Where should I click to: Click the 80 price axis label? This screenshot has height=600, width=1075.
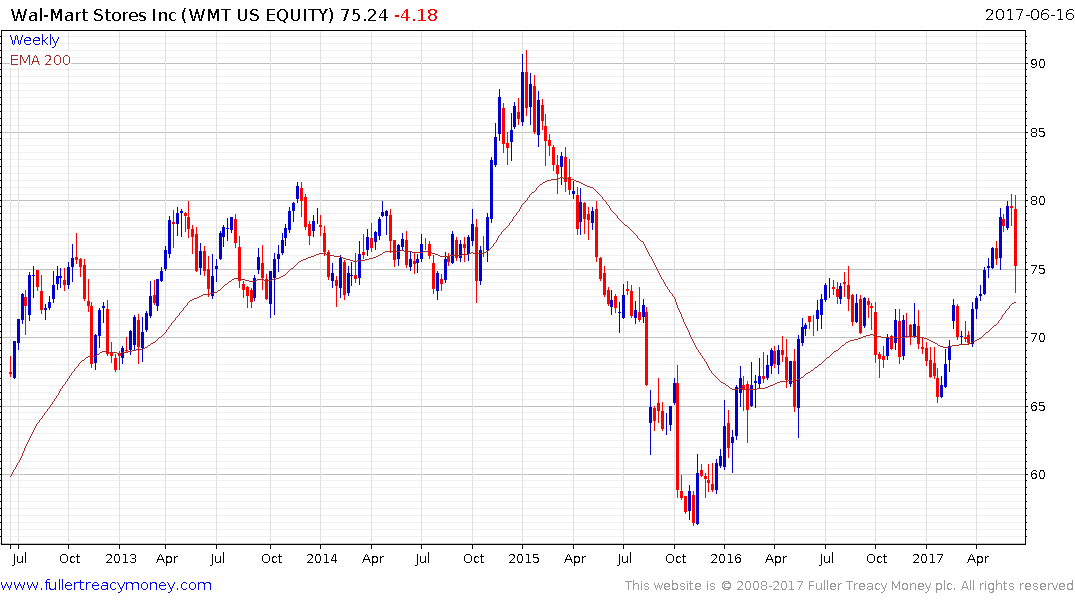1037,201
